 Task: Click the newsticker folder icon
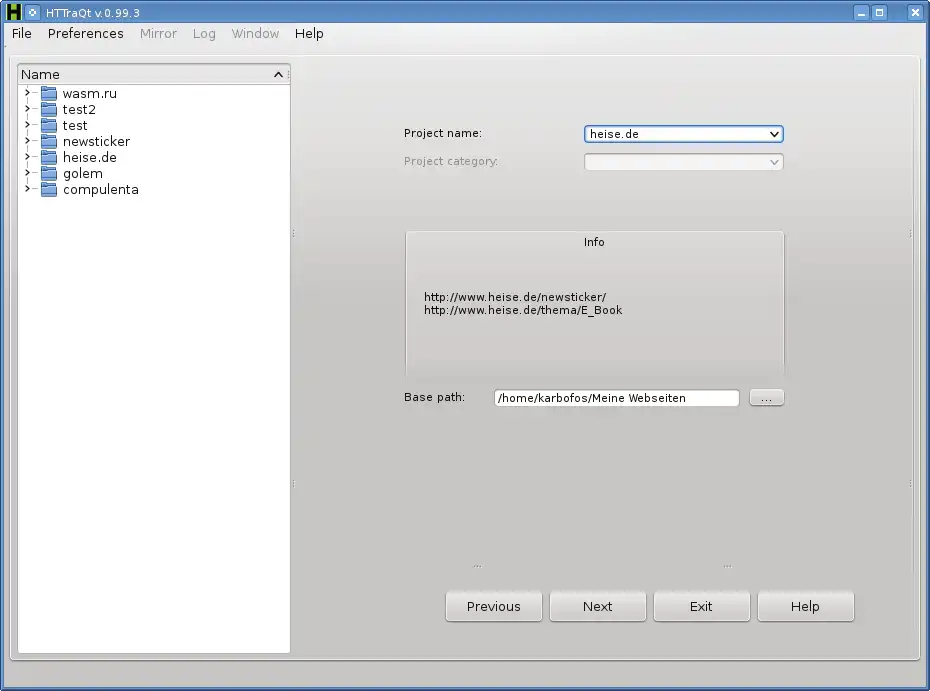(x=49, y=141)
